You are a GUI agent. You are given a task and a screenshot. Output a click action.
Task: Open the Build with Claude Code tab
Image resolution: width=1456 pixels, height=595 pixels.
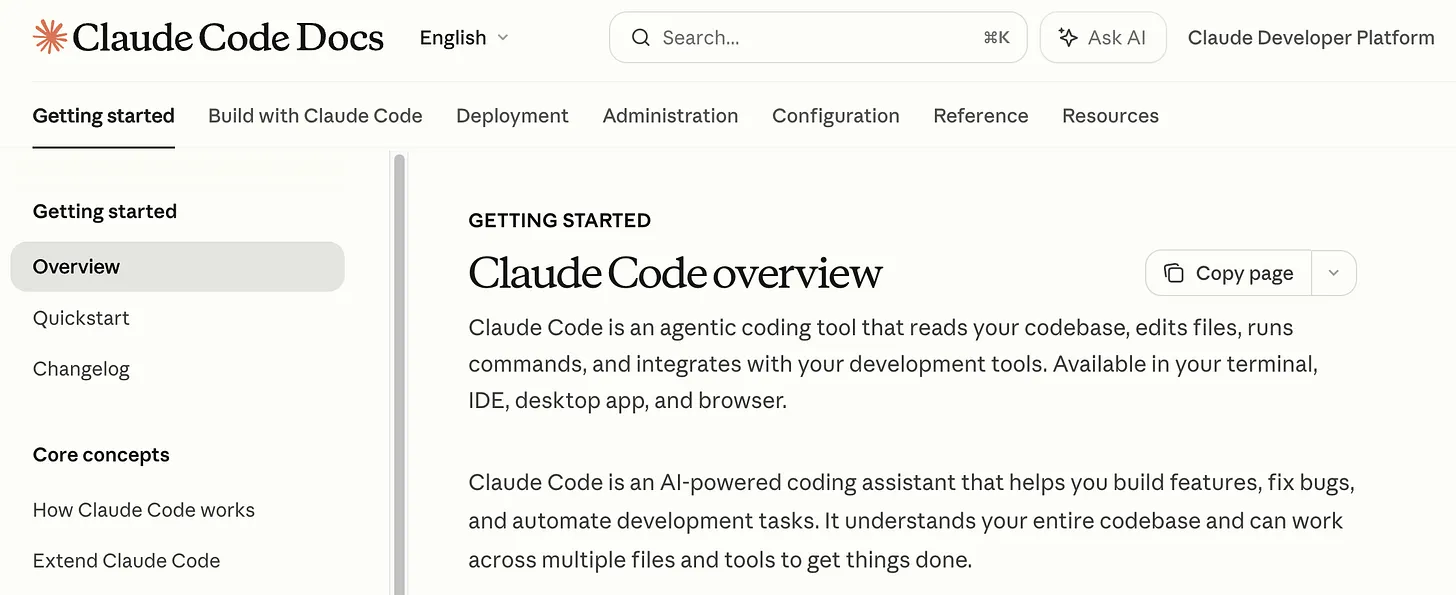(315, 116)
